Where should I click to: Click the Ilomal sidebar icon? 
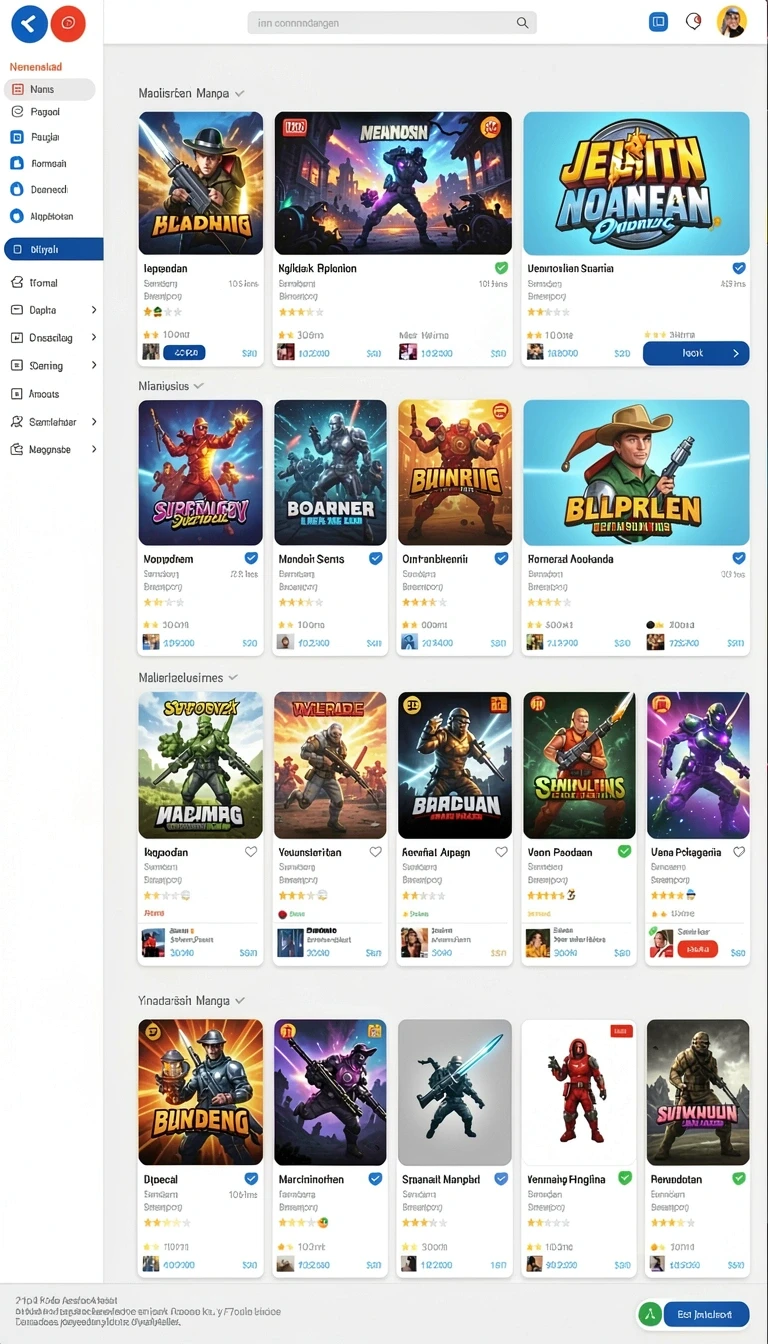coord(16,283)
